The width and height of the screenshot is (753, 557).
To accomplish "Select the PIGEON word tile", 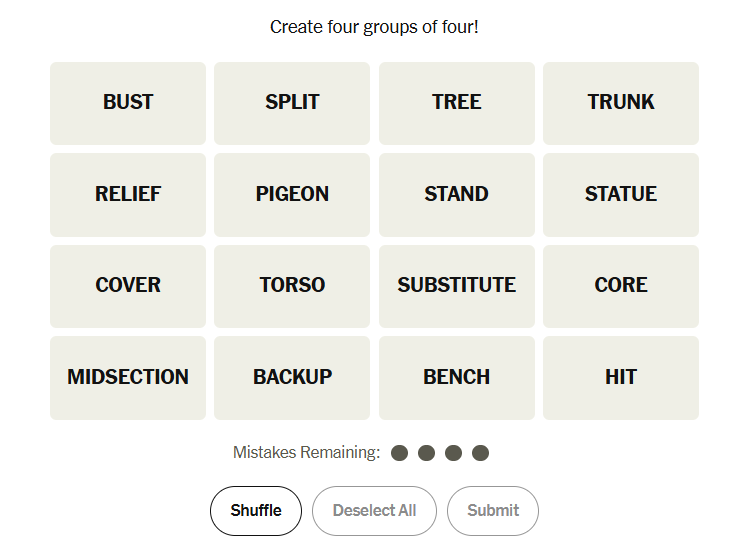I will point(292,195).
